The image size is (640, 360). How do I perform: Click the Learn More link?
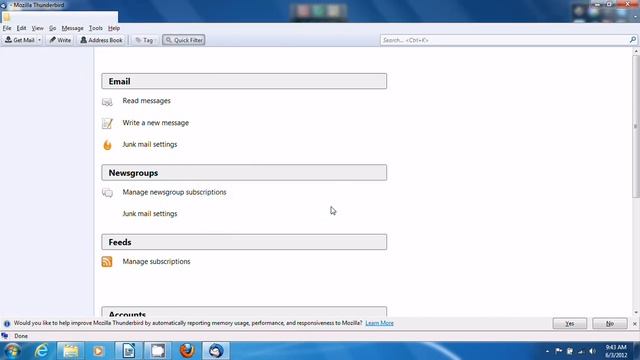pos(379,323)
